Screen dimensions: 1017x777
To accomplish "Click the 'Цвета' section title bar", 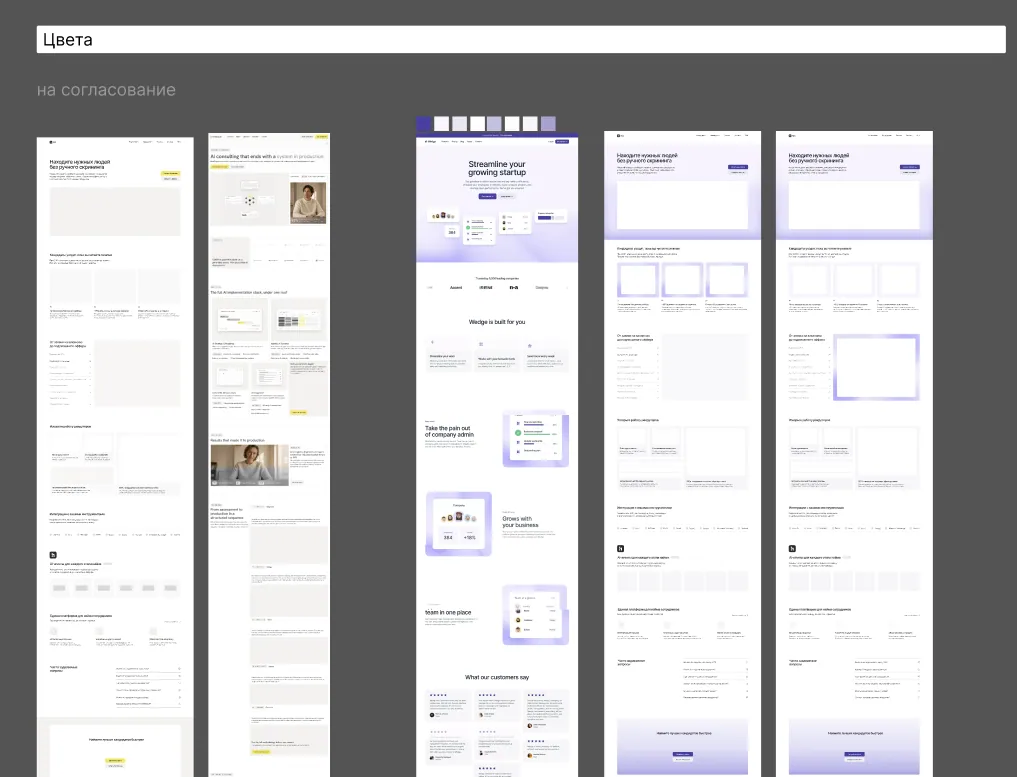I will [x=521, y=40].
